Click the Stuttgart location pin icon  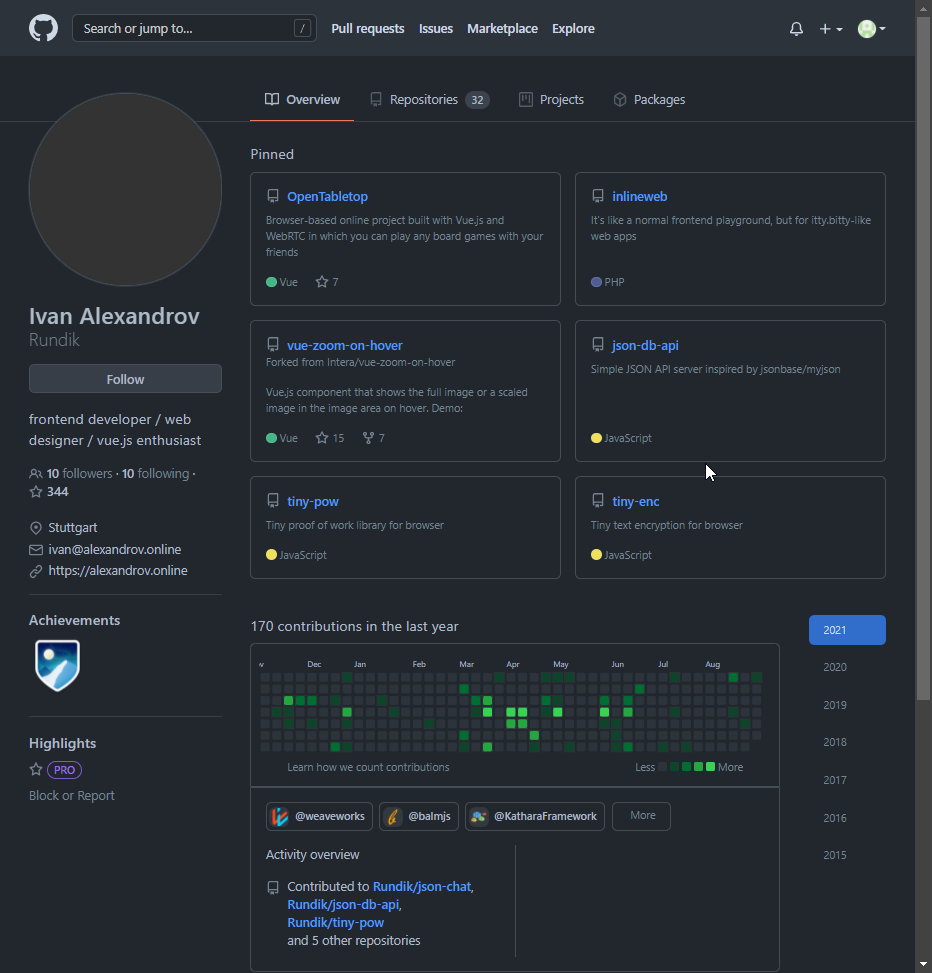point(36,528)
